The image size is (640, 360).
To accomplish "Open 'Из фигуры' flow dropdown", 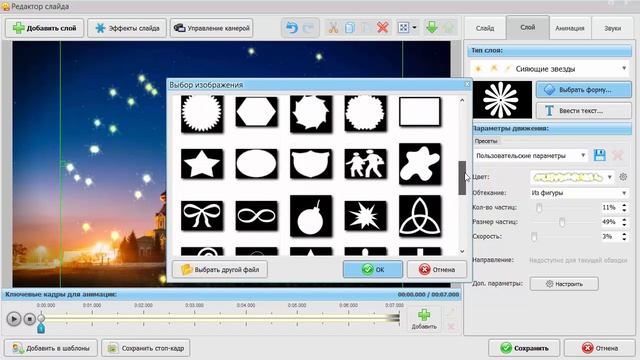I will 579,193.
